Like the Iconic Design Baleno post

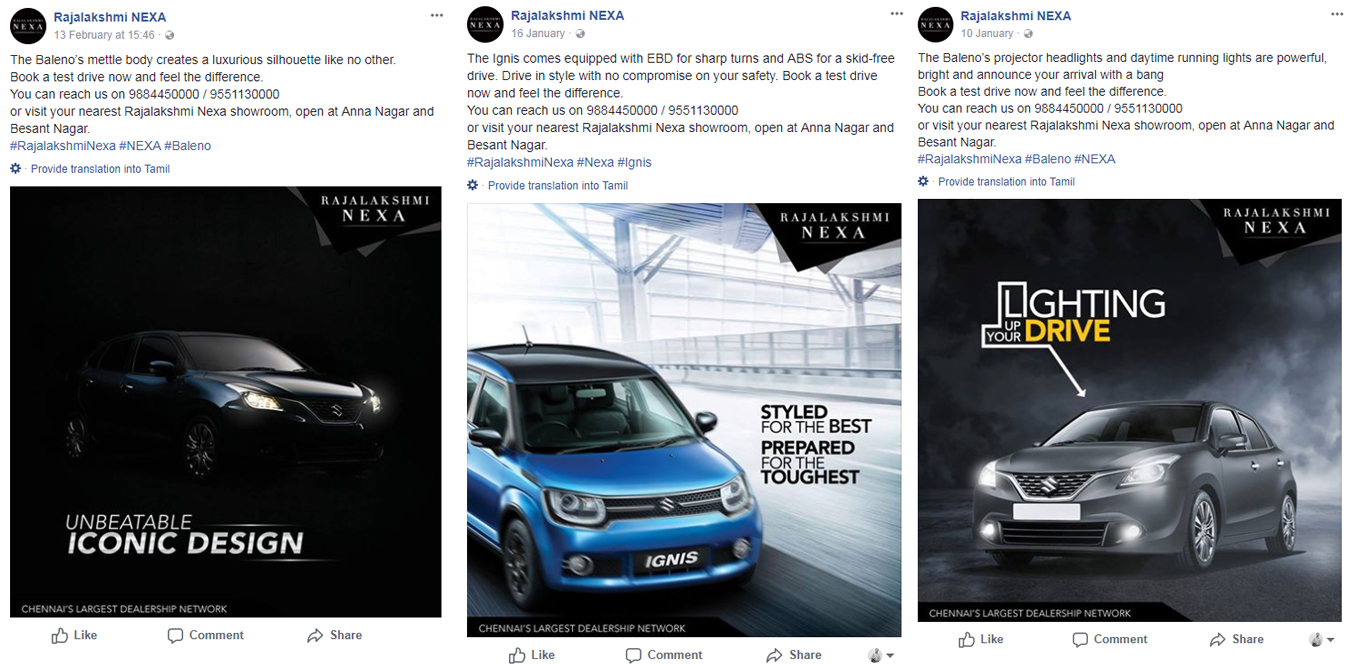[74, 635]
